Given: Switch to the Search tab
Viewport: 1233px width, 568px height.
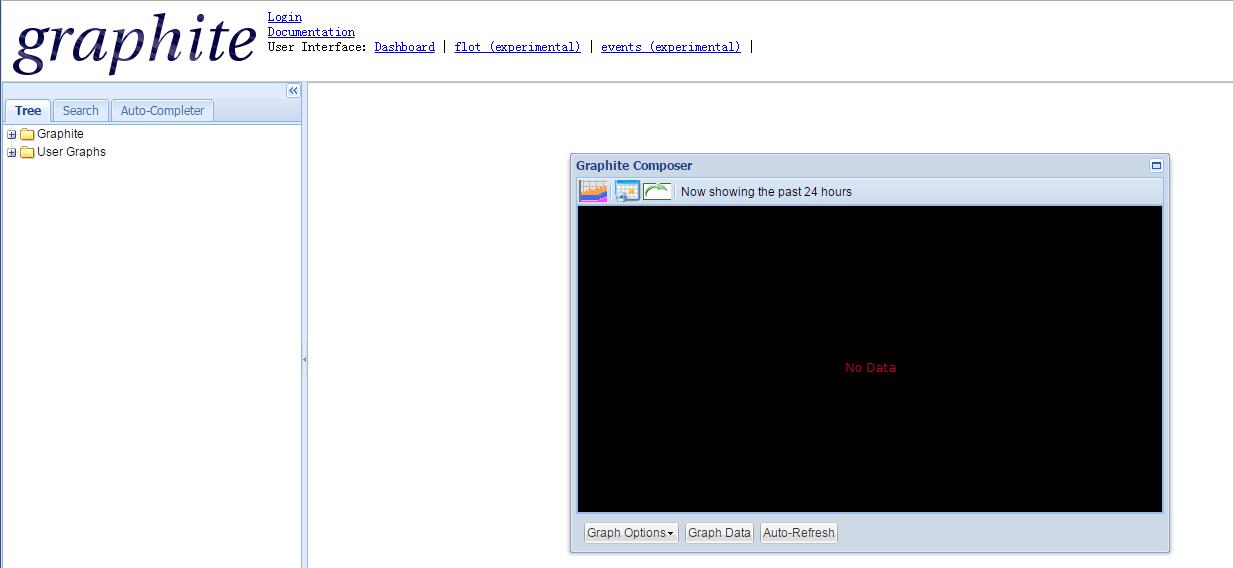Looking at the screenshot, I should tap(80, 111).
